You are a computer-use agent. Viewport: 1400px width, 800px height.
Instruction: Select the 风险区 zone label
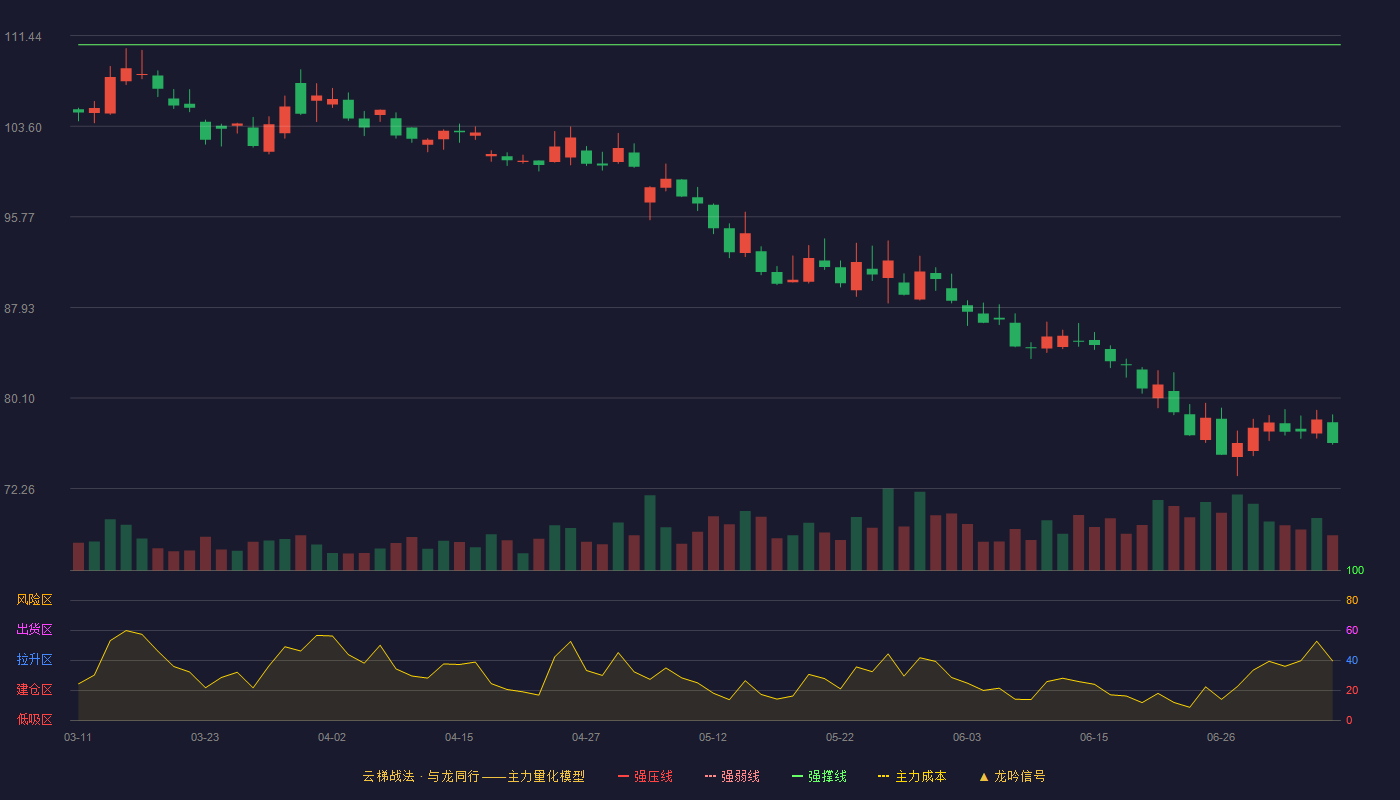click(x=34, y=600)
